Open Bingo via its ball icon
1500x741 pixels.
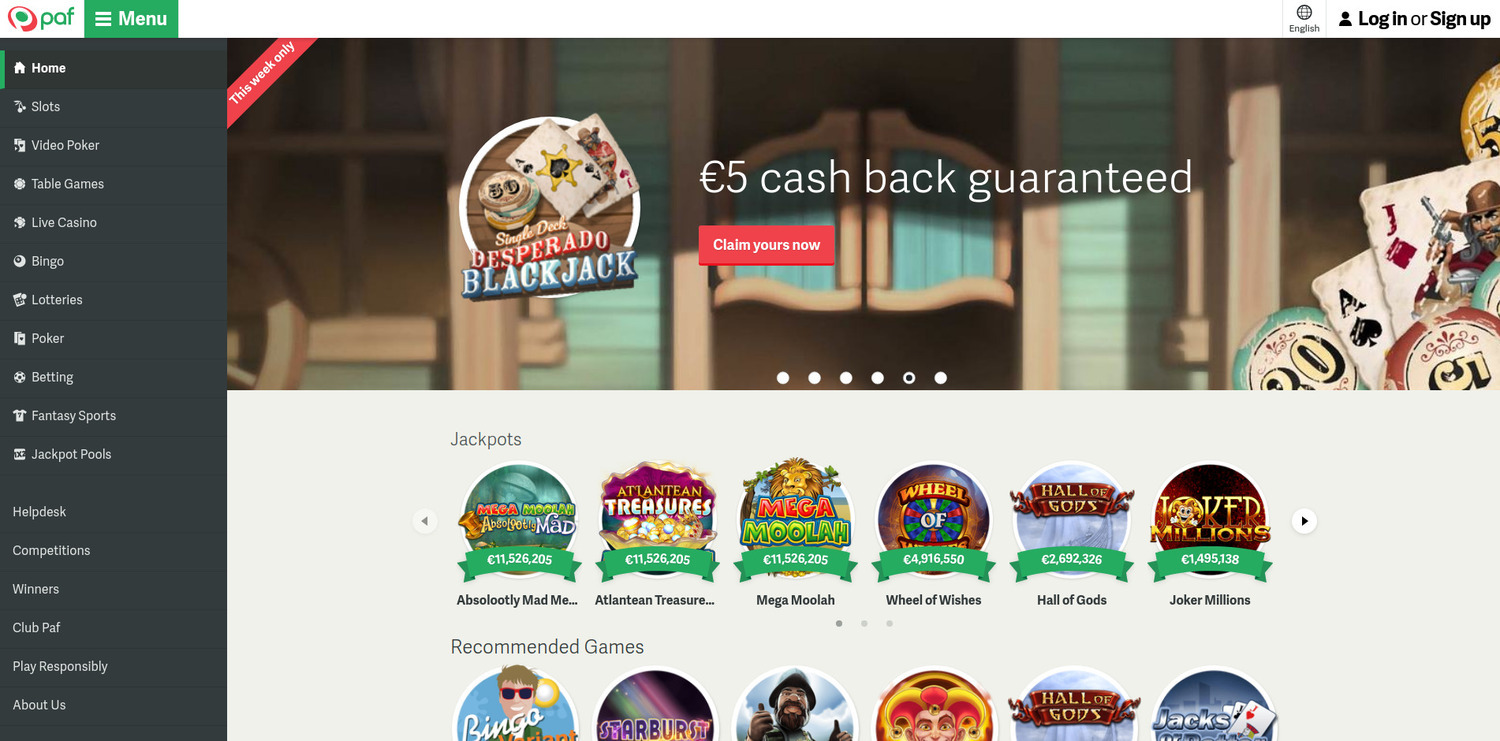[x=19, y=261]
